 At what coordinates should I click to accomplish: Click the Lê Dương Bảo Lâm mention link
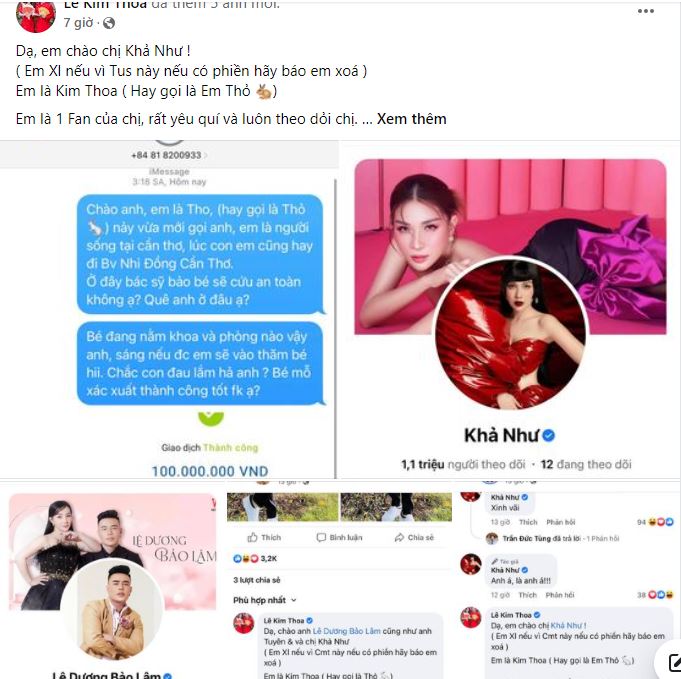(346, 631)
